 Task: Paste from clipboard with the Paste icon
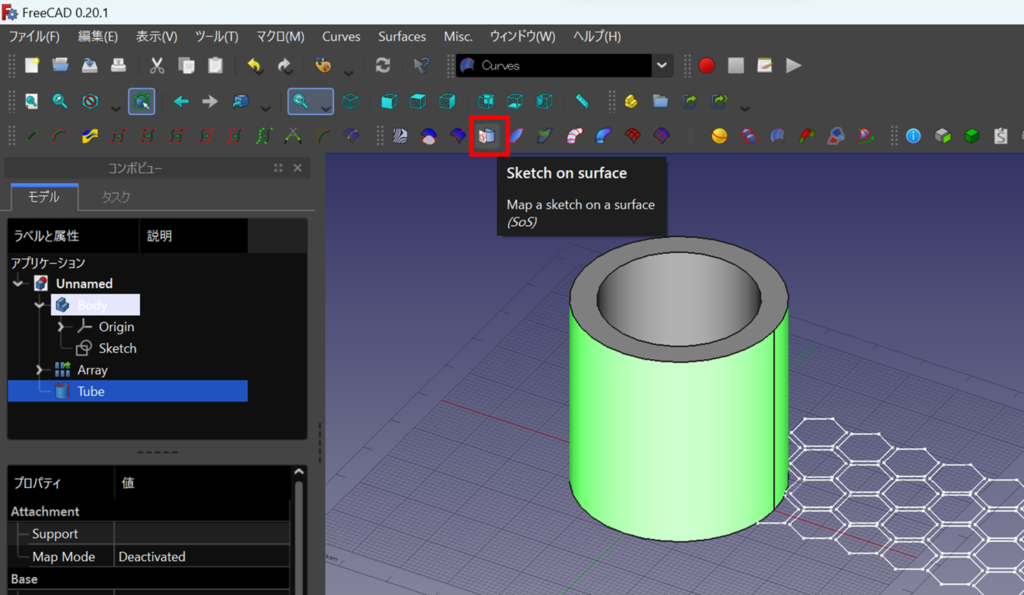(215, 65)
